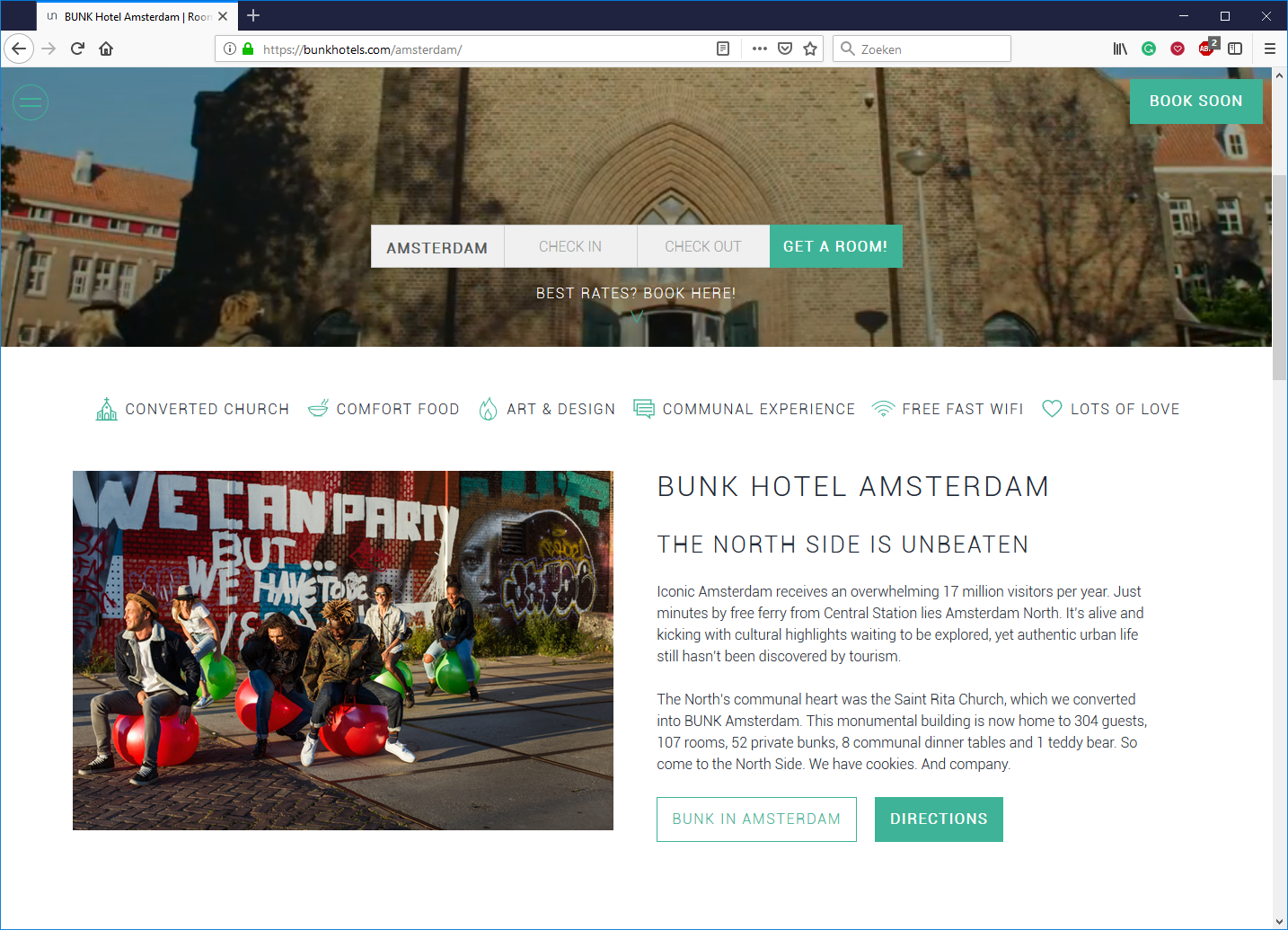The width and height of the screenshot is (1288, 930).
Task: Open the circular hamburger site menu
Action: click(31, 102)
